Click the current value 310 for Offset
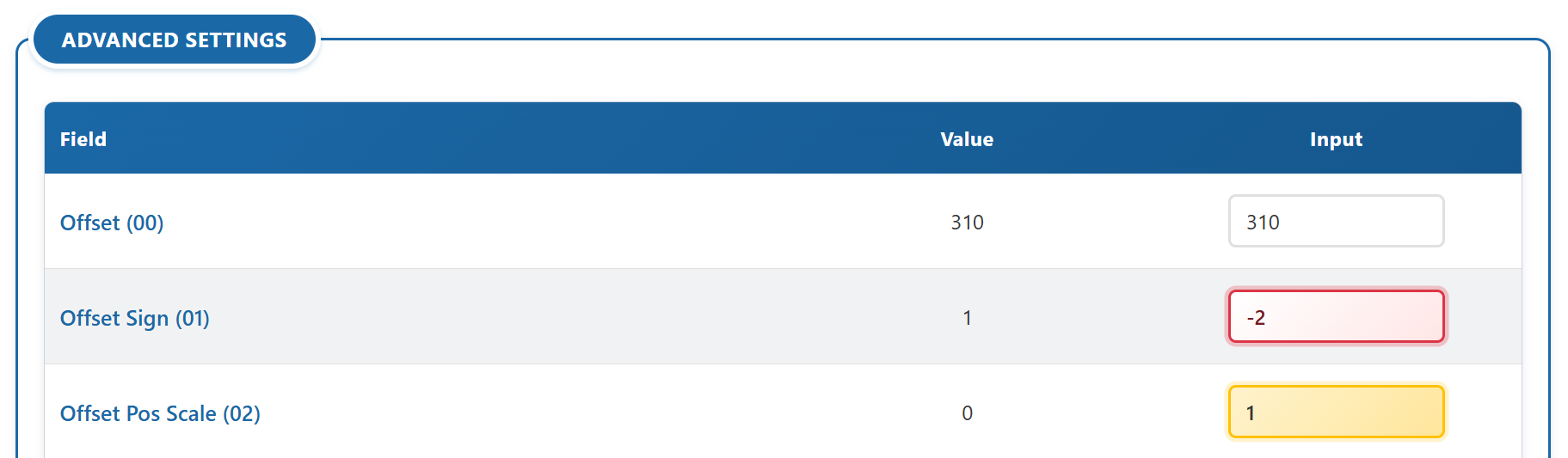This screenshot has width=1568, height=458. click(x=967, y=223)
